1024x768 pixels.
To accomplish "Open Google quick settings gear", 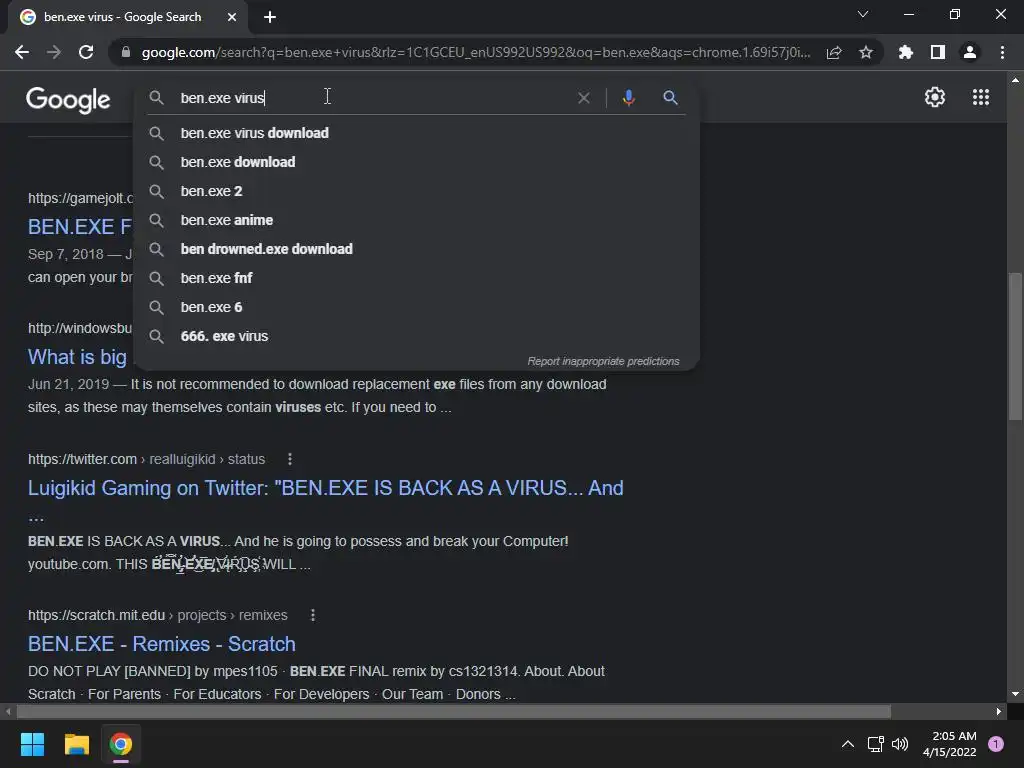I will 935,97.
